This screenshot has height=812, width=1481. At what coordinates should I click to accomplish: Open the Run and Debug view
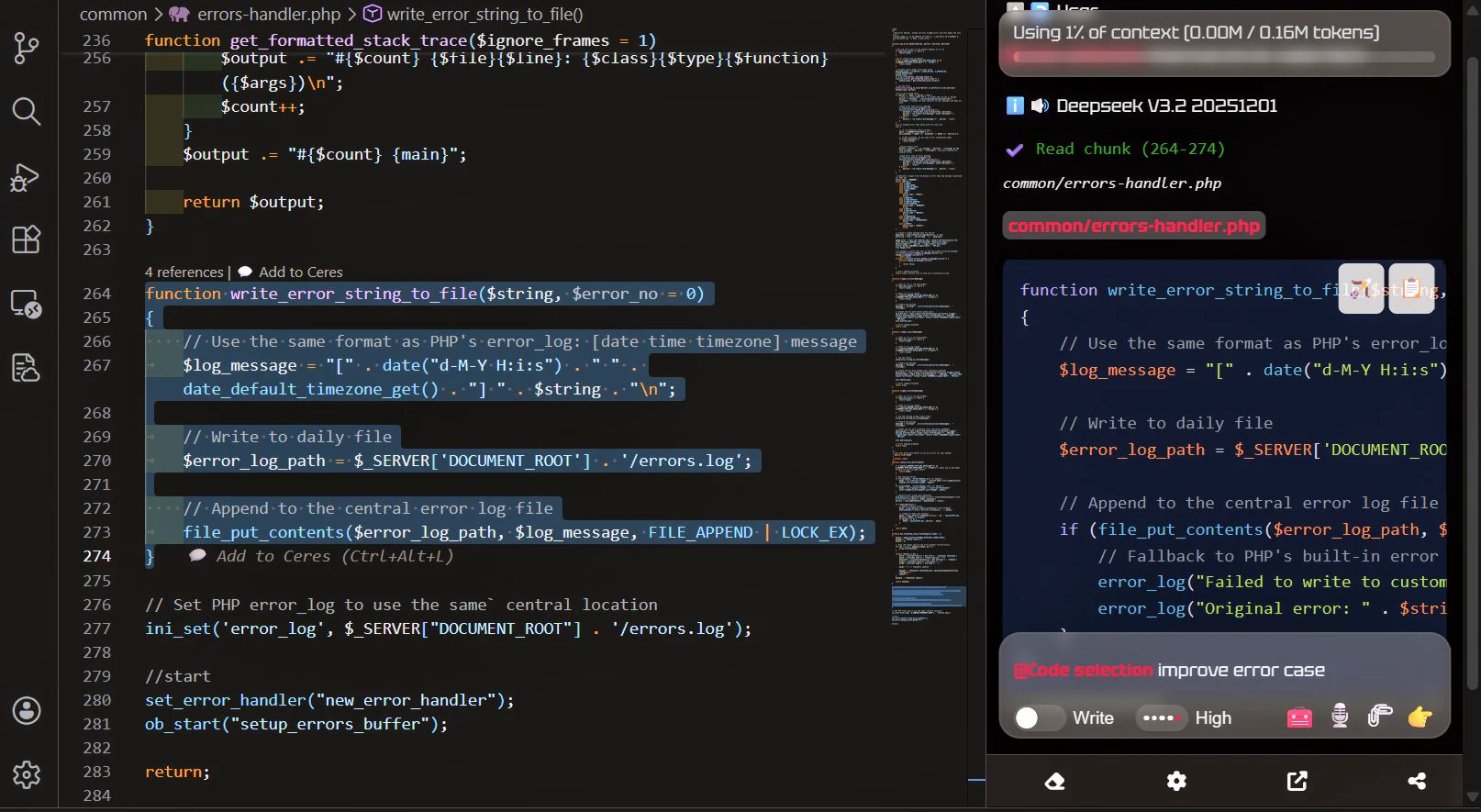pos(26,177)
